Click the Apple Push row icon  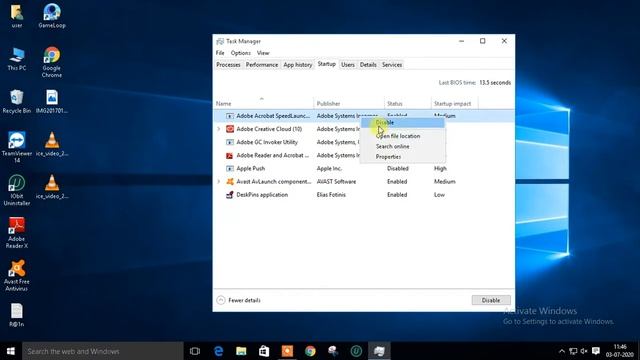coord(230,169)
